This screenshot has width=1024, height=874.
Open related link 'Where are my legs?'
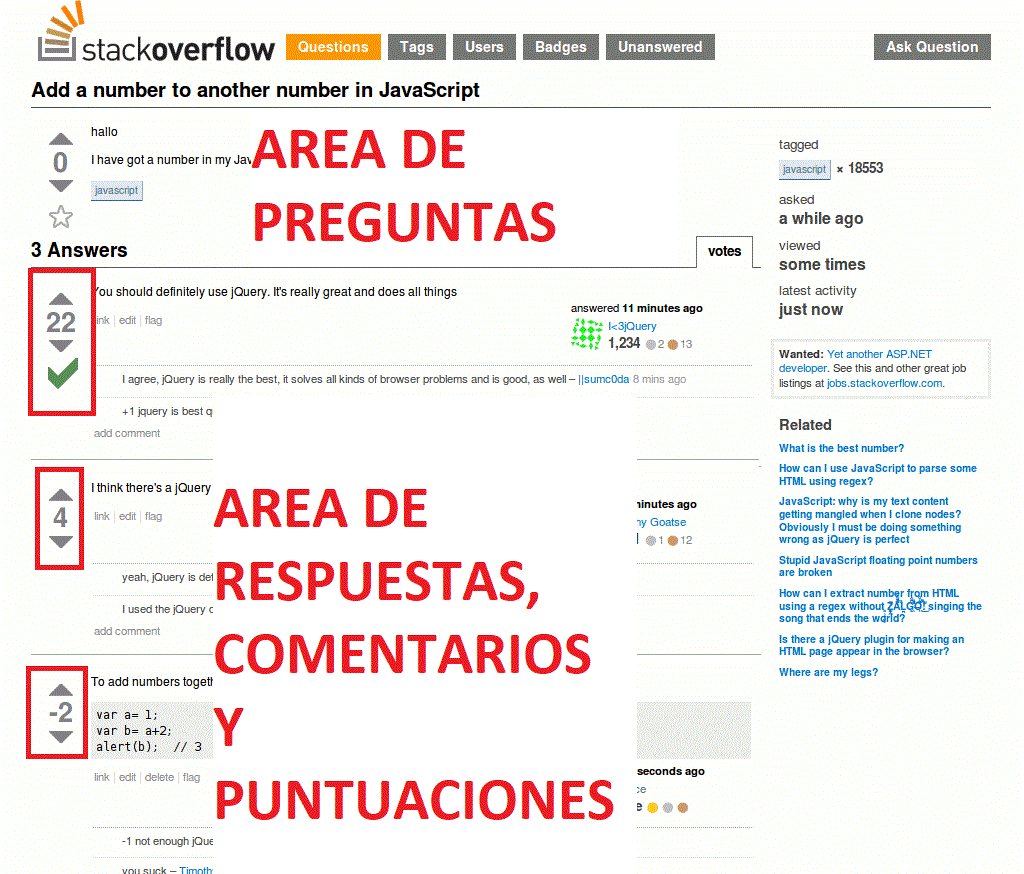[828, 672]
